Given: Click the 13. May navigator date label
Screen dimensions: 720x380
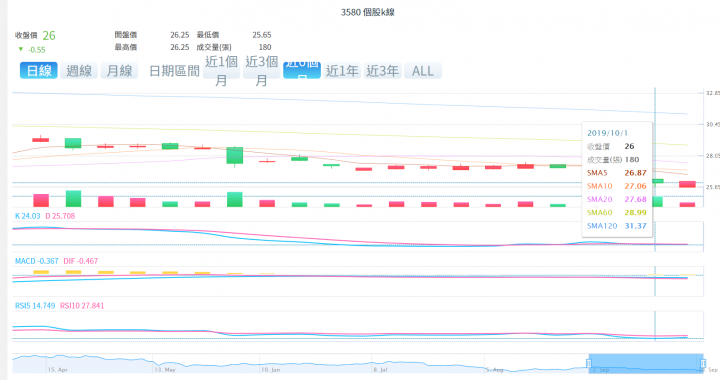Looking at the screenshot, I should pos(165,369).
